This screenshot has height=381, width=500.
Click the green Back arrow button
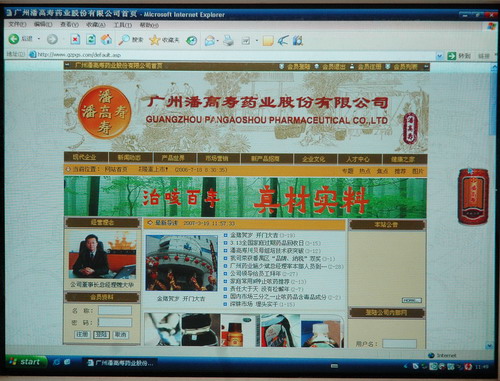pyautogui.click(x=14, y=39)
